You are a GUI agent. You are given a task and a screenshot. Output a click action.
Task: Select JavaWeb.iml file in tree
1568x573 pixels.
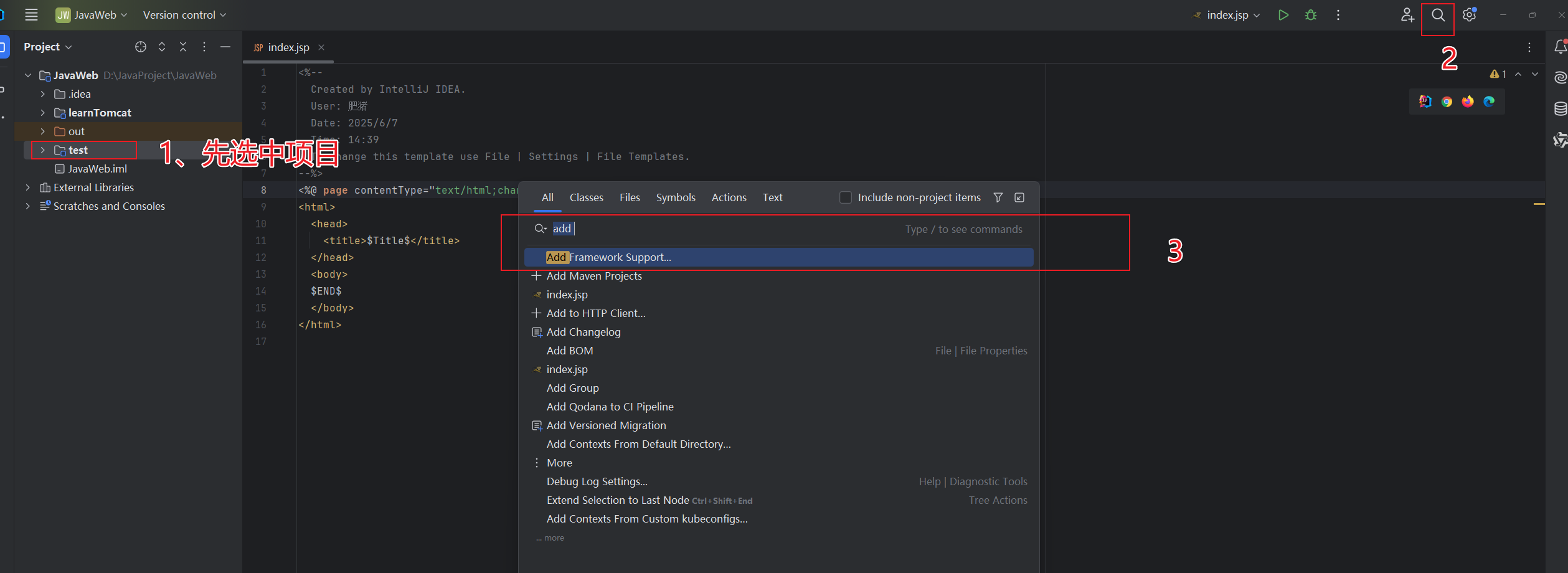[91, 169]
